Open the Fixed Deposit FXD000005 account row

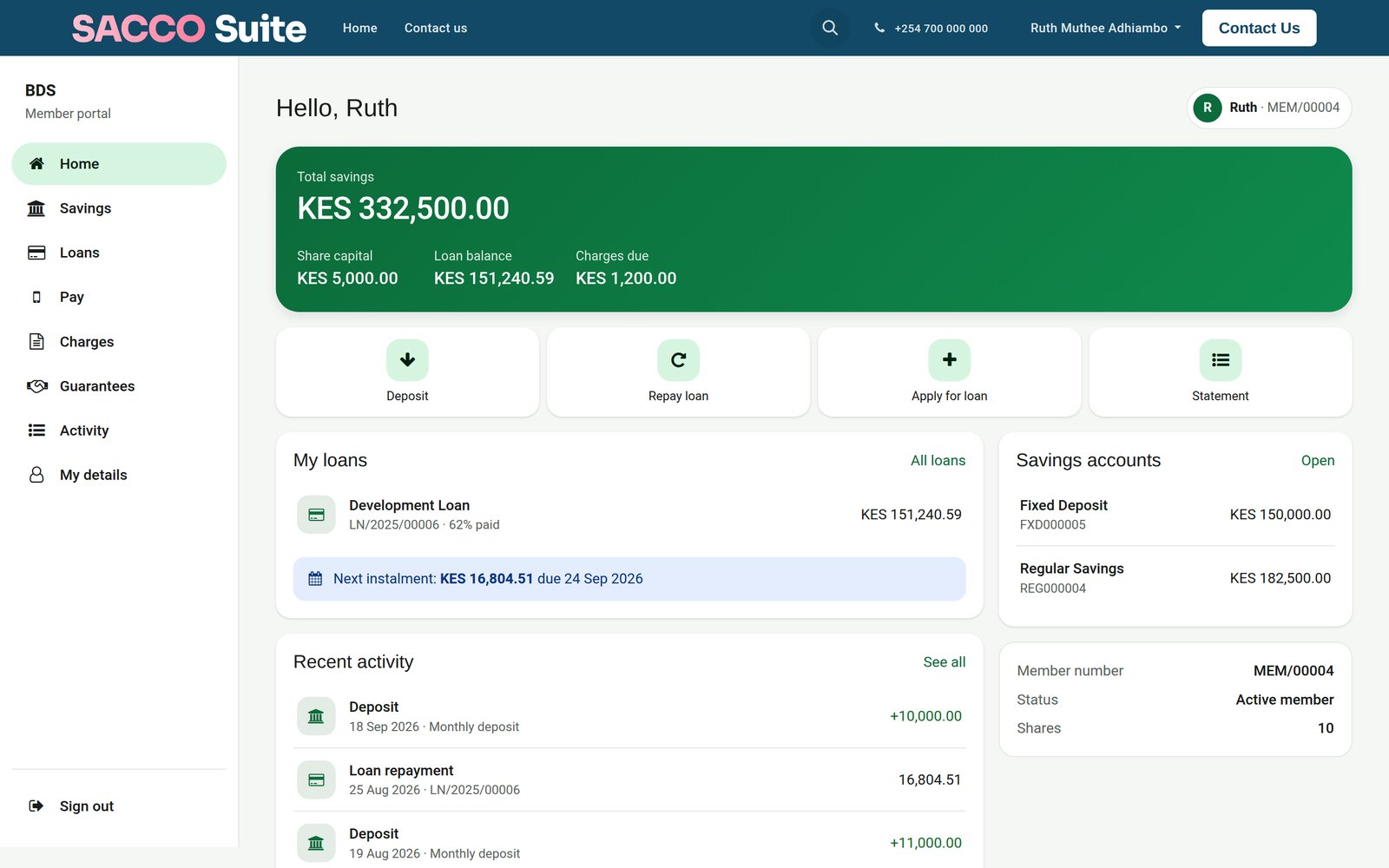click(1175, 515)
